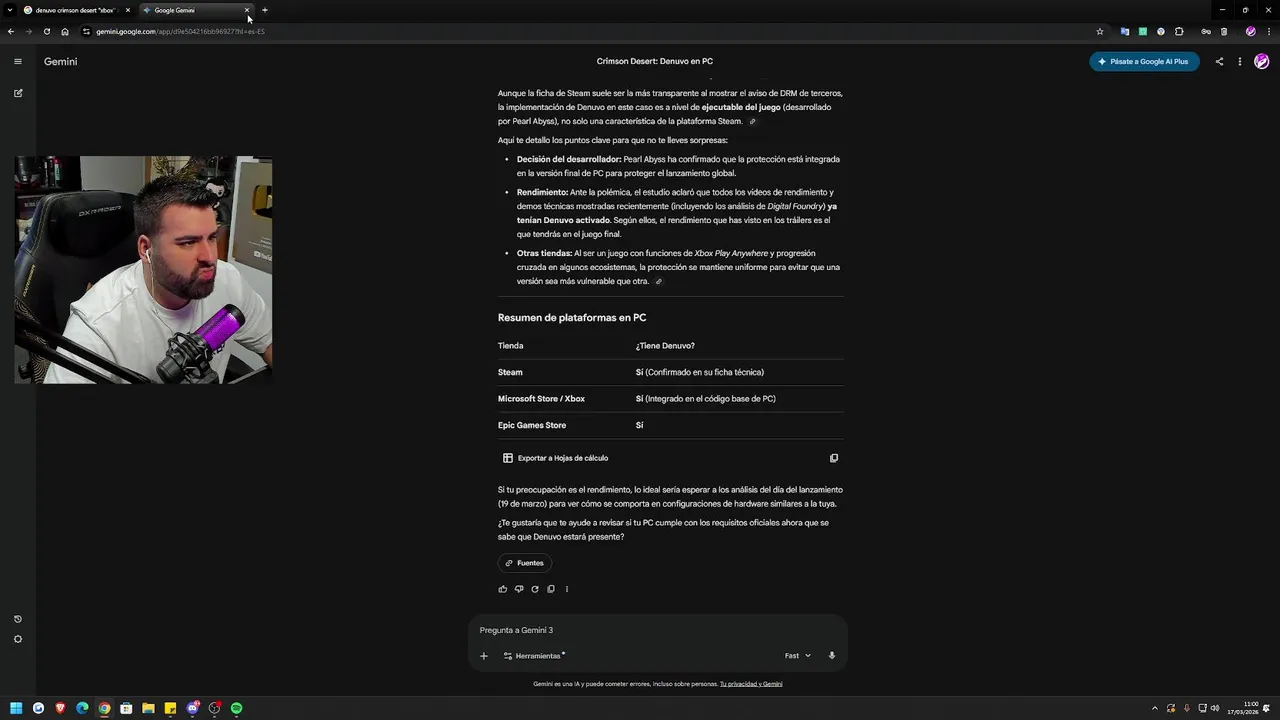The width and height of the screenshot is (1280, 720).
Task: Open Chrome profile avatar in toolbar
Action: pos(1250,31)
